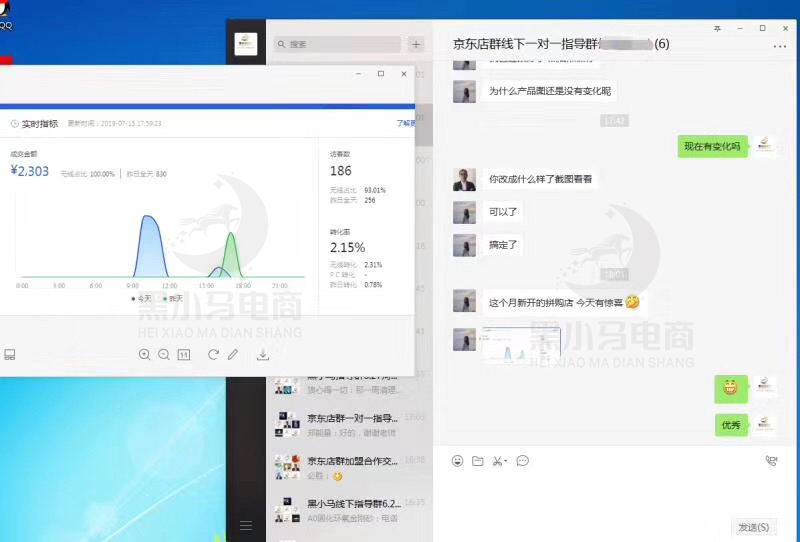The height and width of the screenshot is (542, 800).
Task: Focus the WeChat search field
Action: coord(338,44)
